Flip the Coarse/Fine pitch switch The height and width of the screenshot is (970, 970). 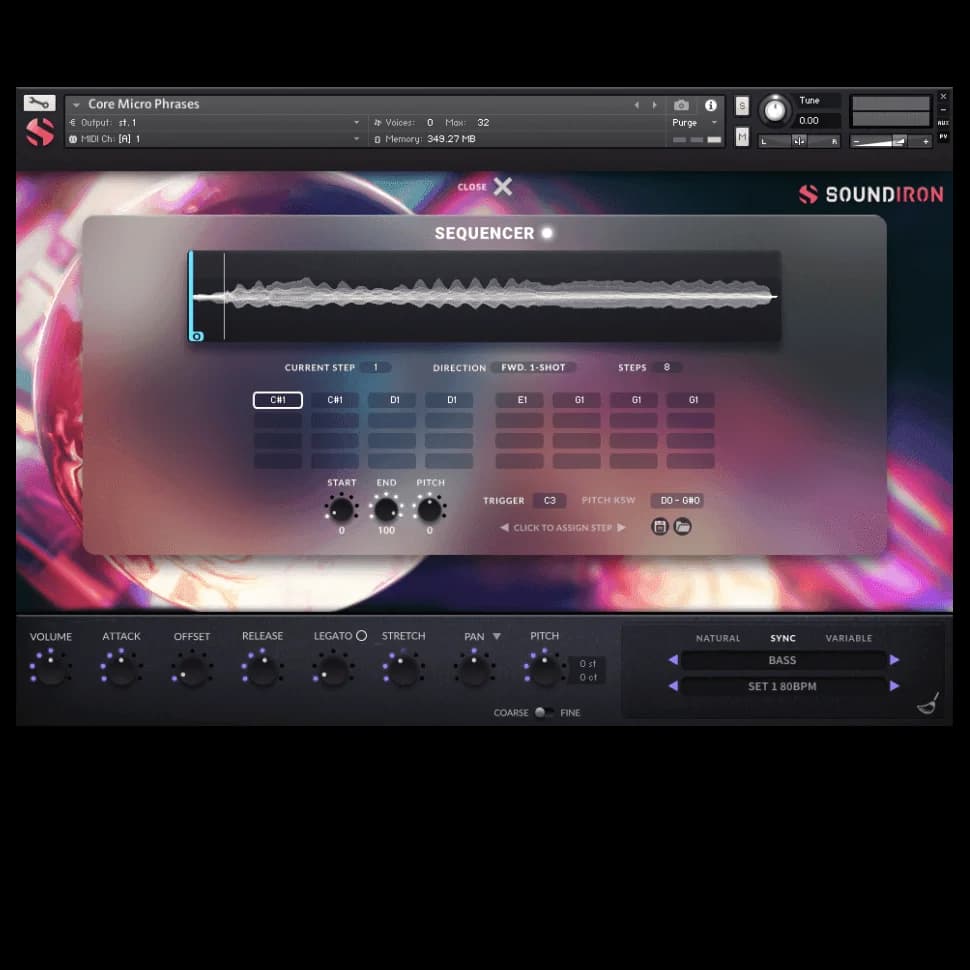click(543, 713)
